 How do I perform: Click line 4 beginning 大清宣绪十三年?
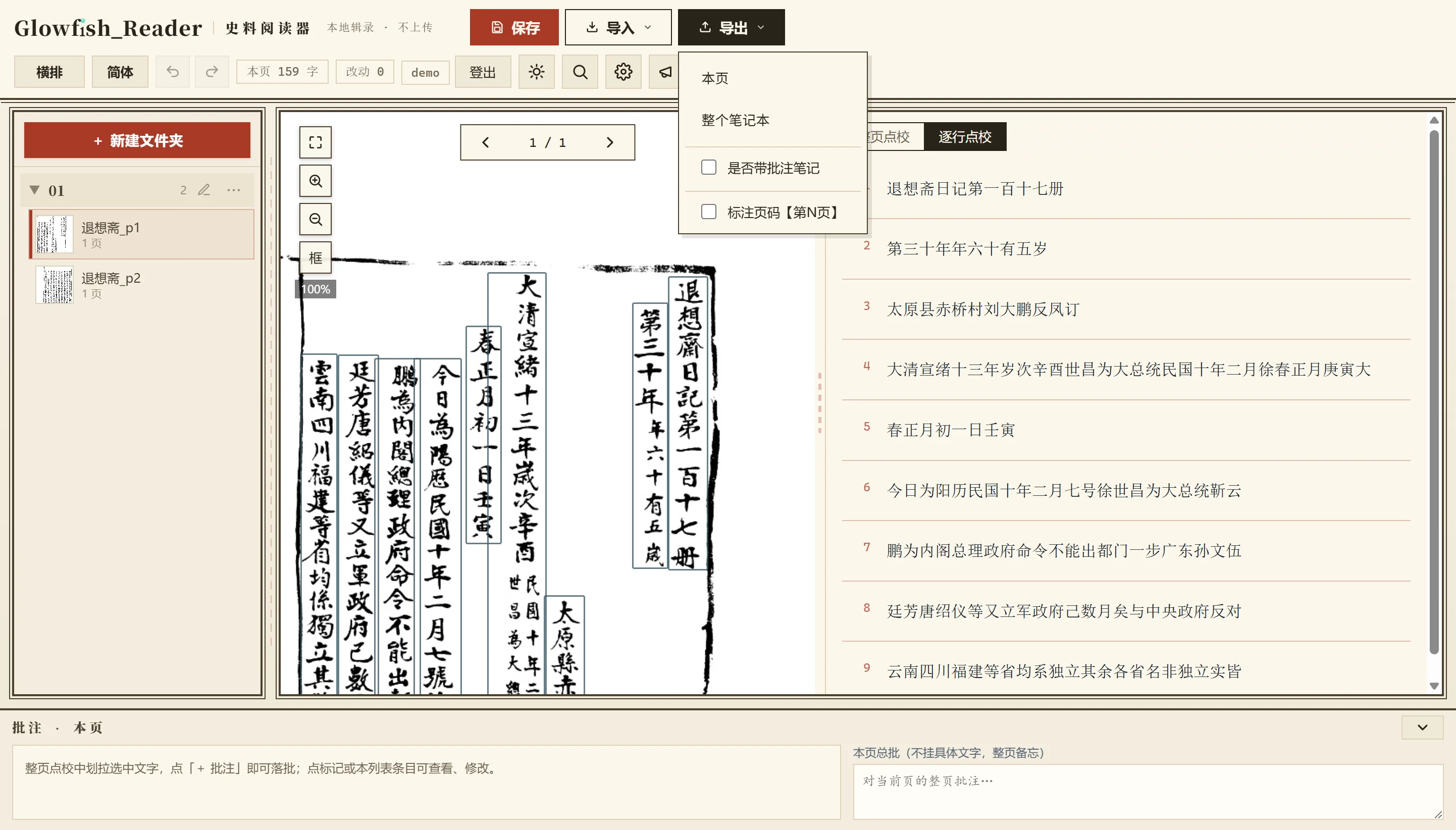(x=943, y=370)
